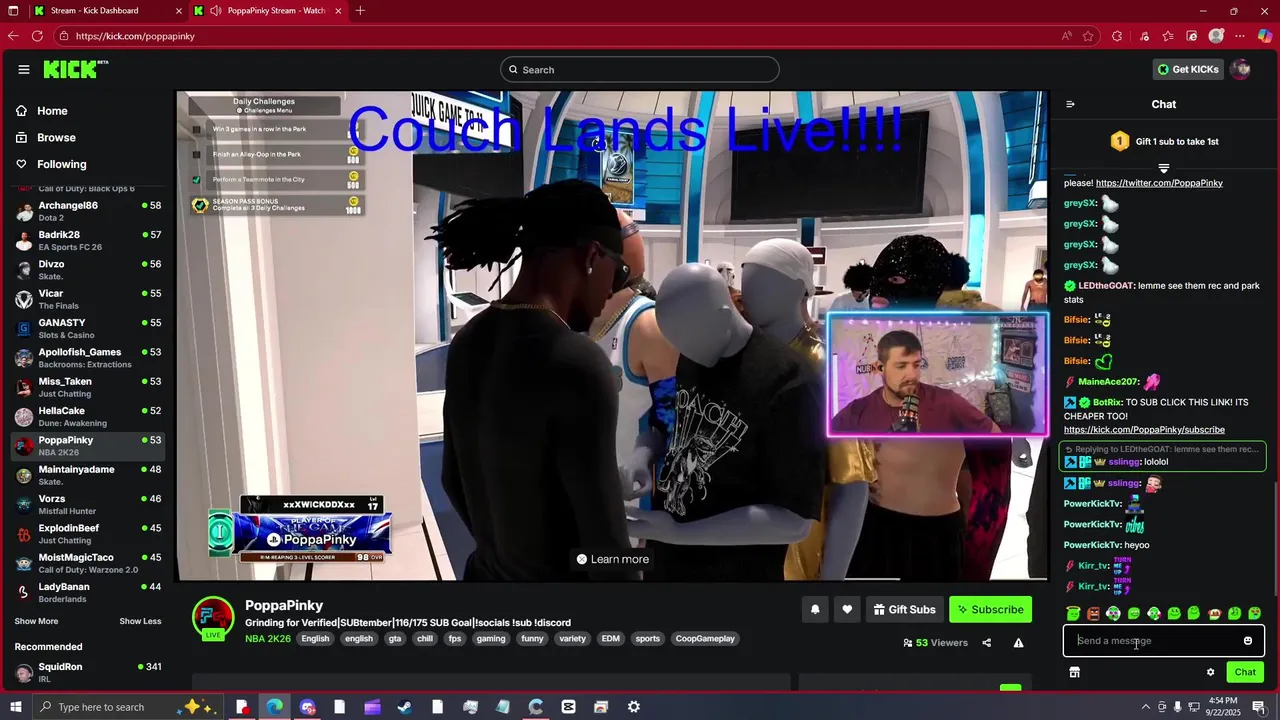Image resolution: width=1280 pixels, height=720 pixels.
Task: Click NBA 2K26 category link
Action: 268,639
